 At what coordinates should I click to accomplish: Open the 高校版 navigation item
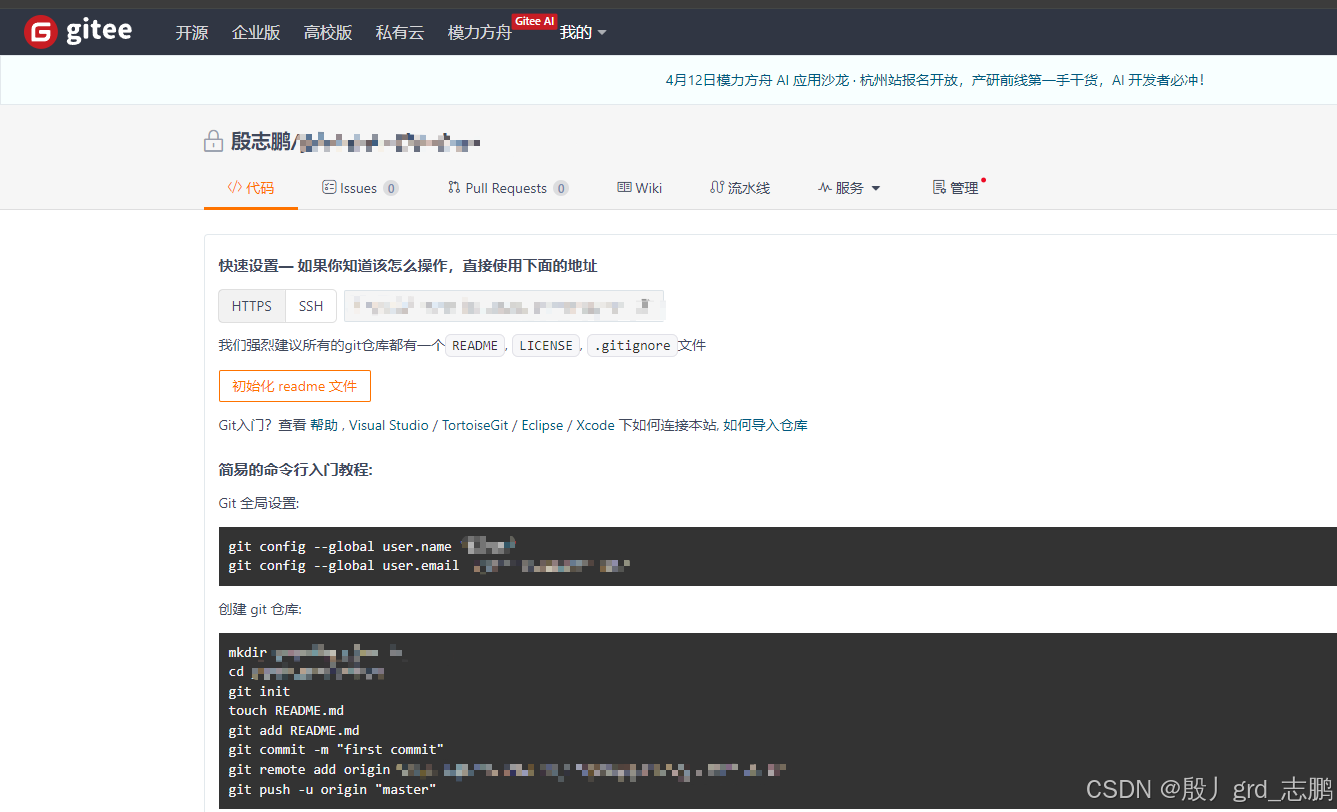[328, 33]
